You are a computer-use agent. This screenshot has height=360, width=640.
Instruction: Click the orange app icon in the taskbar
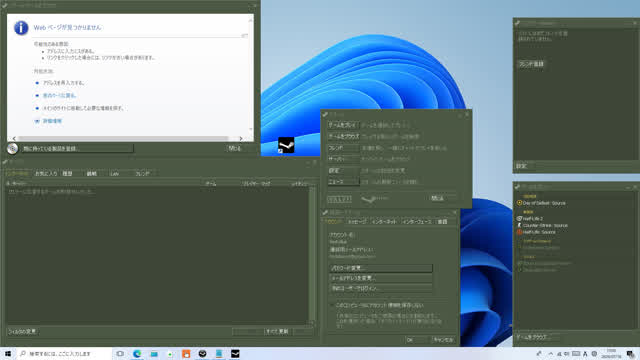[x=186, y=353]
